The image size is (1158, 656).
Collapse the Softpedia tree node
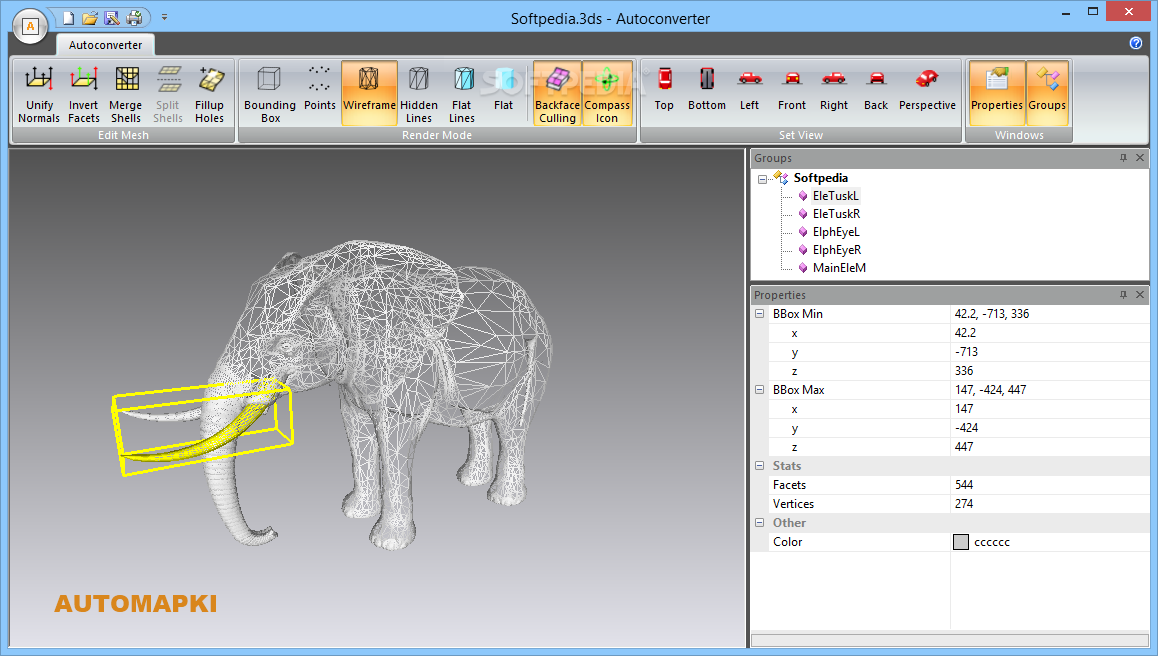click(762, 179)
